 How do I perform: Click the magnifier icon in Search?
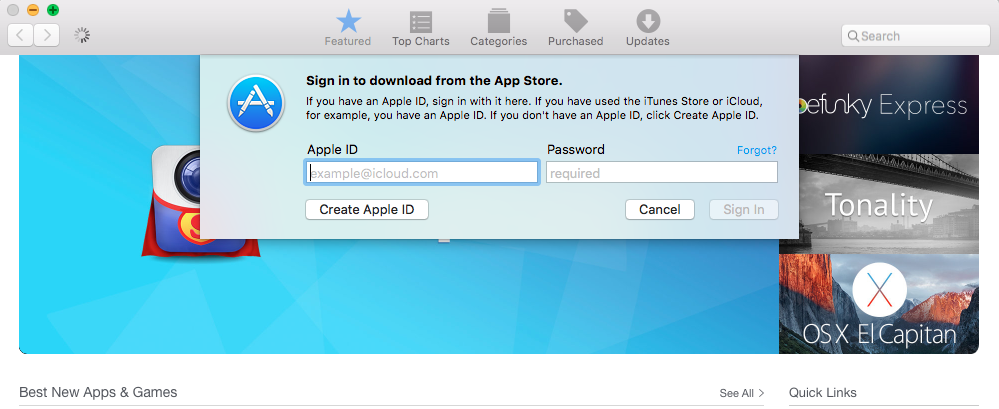tap(853, 36)
